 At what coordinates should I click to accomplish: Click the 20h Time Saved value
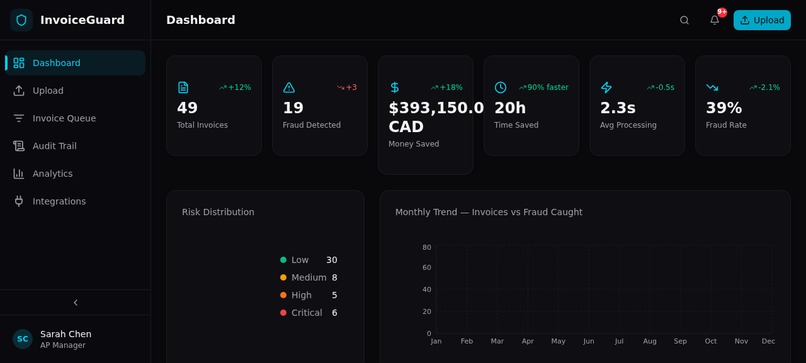[x=510, y=108]
